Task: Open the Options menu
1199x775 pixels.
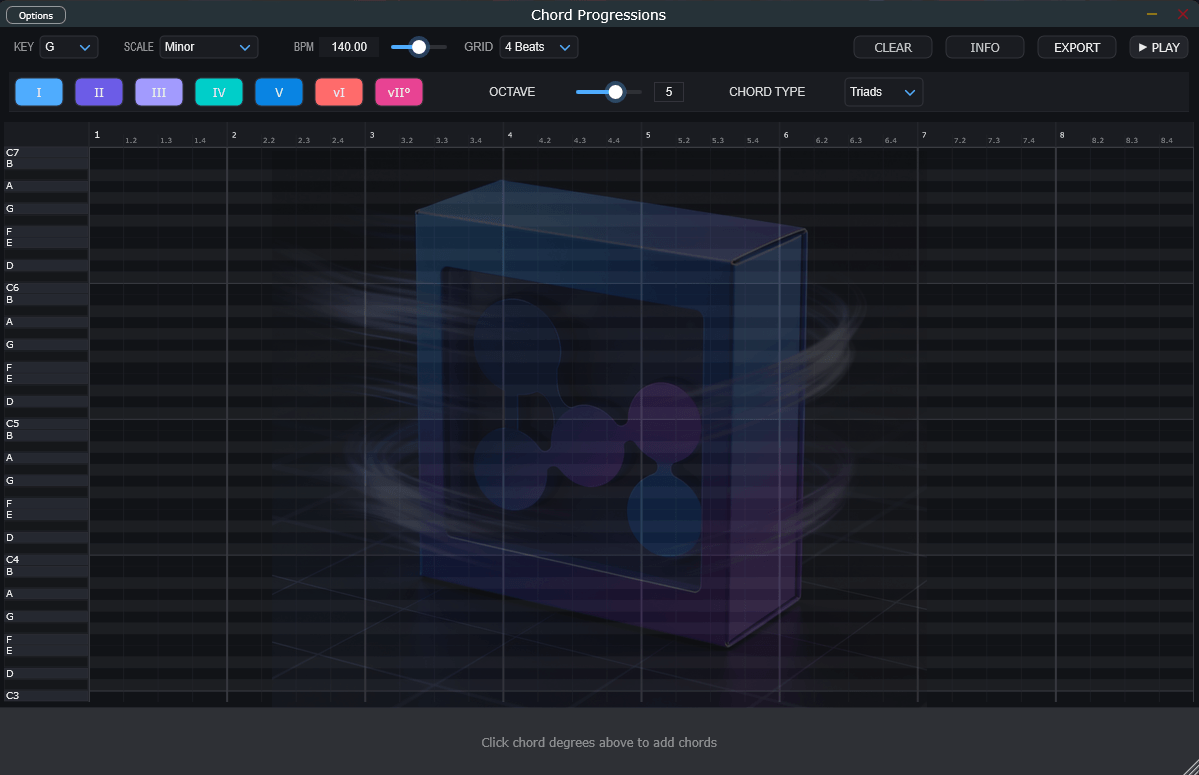Action: [x=35, y=15]
